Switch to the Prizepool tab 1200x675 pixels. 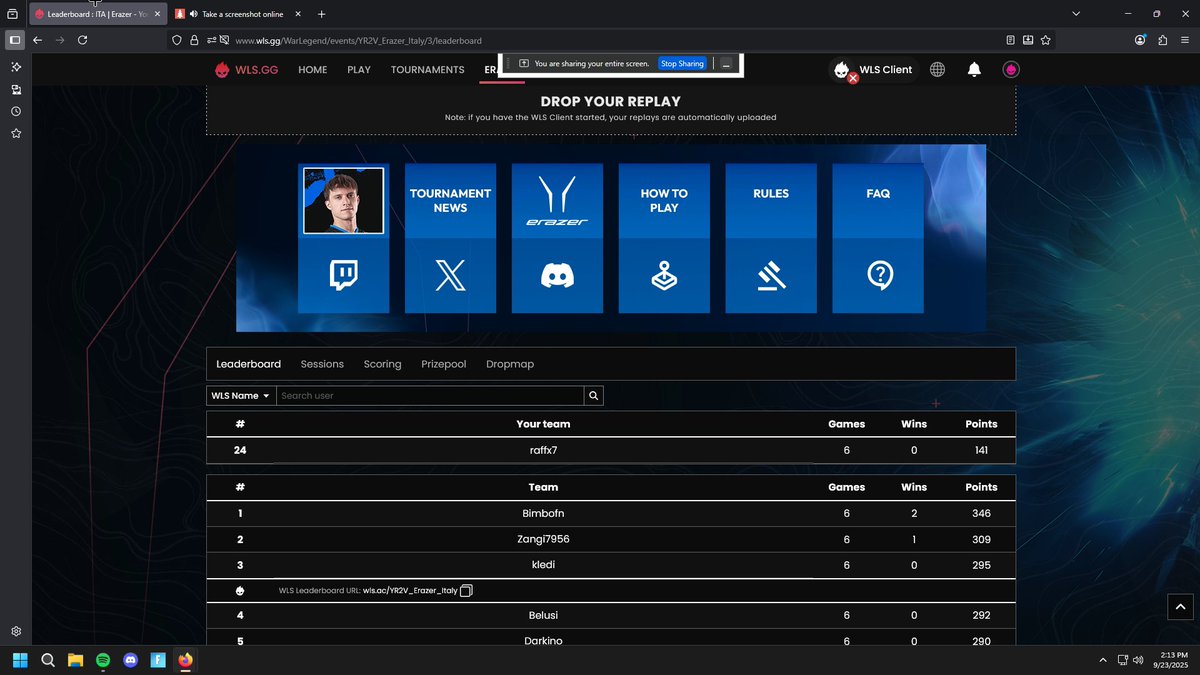click(x=444, y=364)
